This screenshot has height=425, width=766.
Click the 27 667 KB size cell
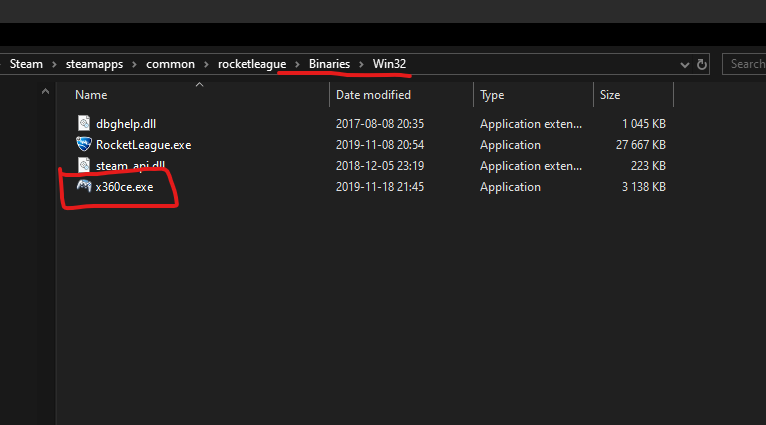640,145
